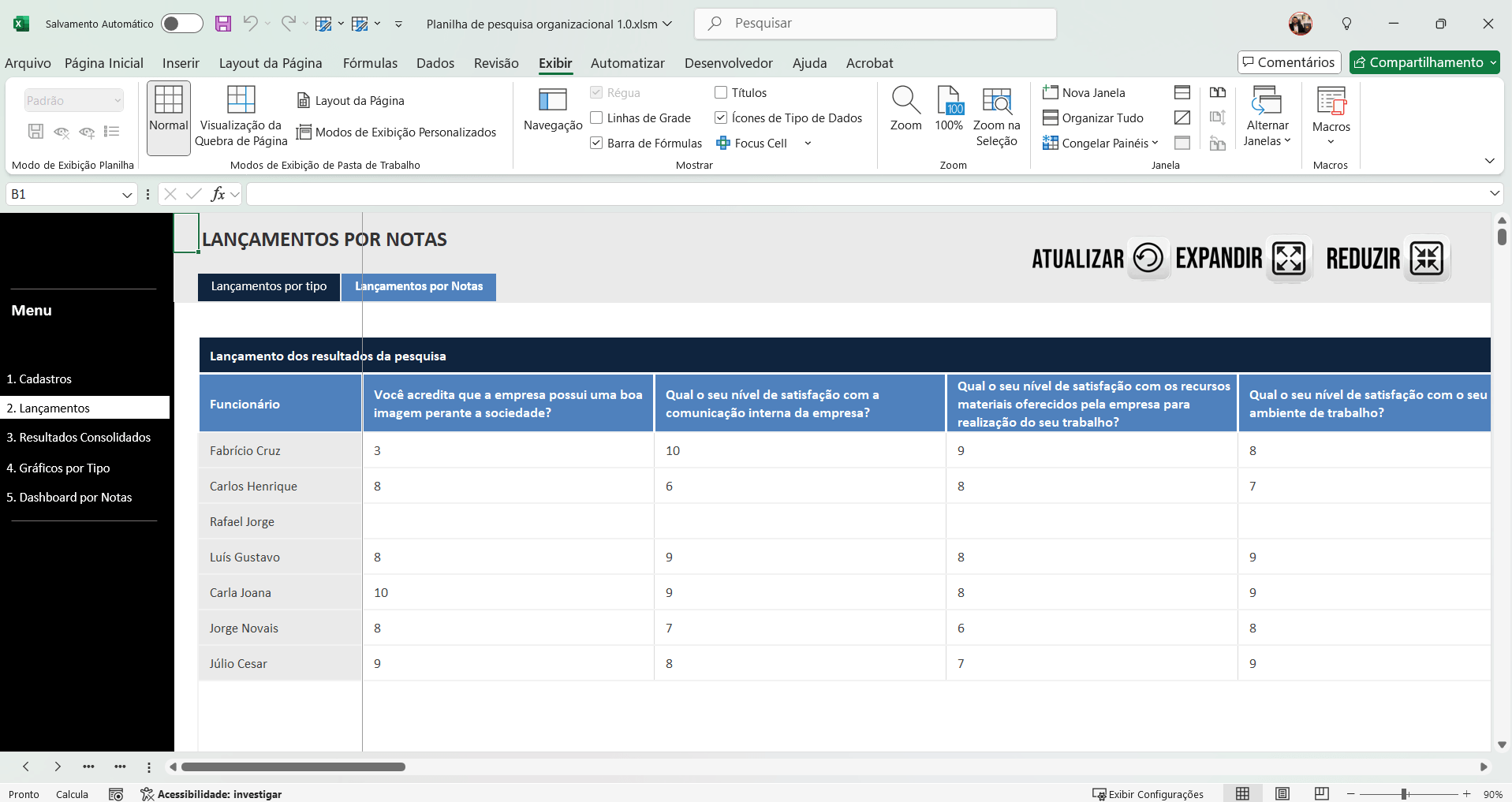Screen dimensions: 1512x802
Task: Uncheck the Barra de Fórmulas checkbox
Action: click(597, 143)
